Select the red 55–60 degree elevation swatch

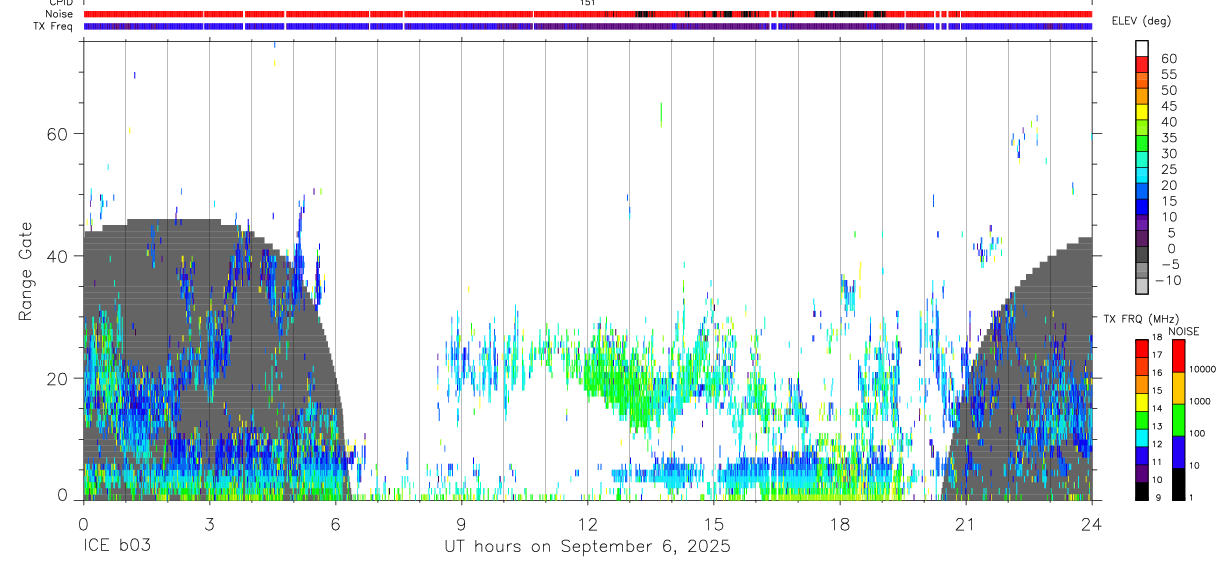1142,65
